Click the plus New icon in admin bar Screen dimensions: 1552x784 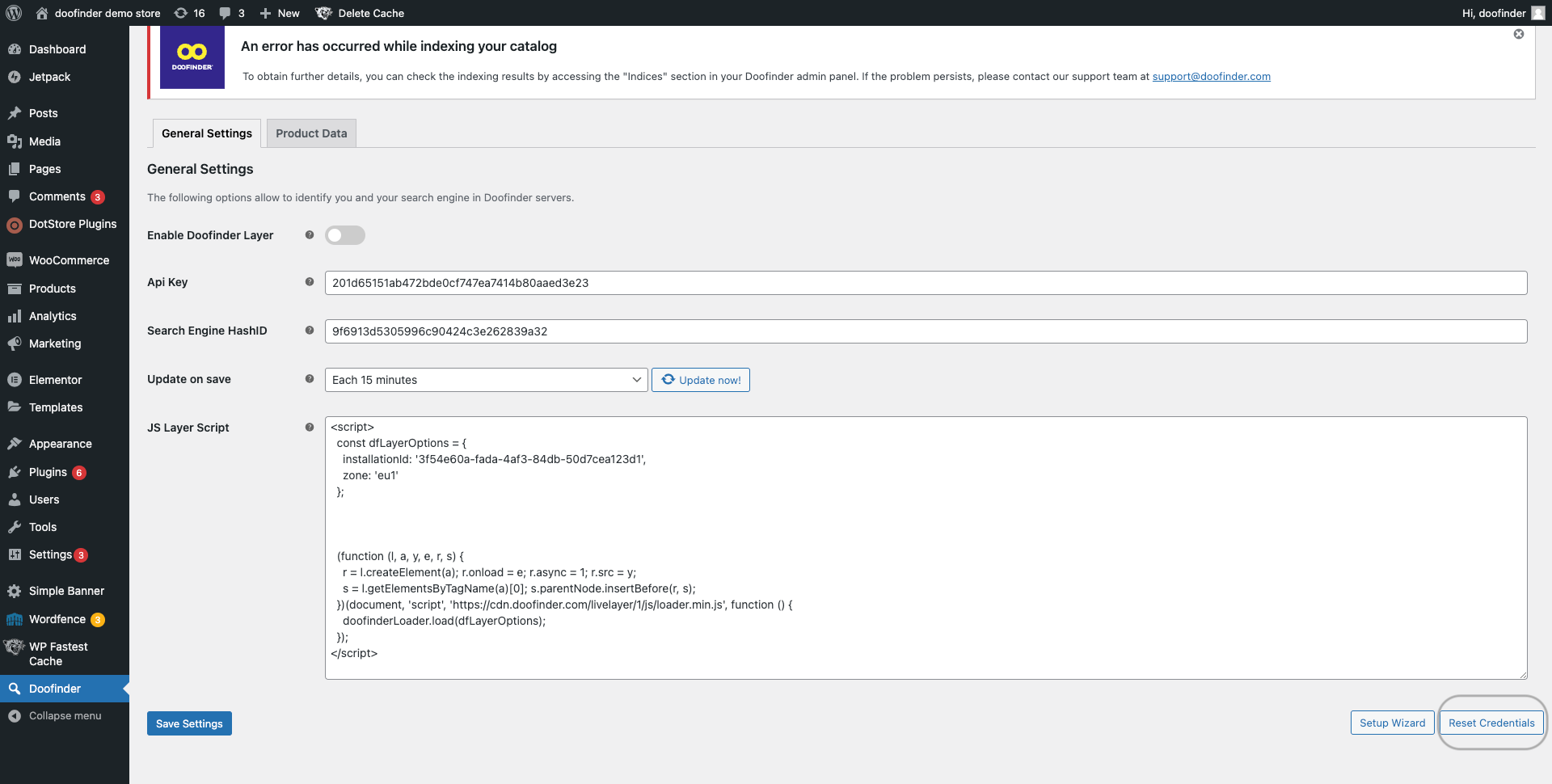265,13
